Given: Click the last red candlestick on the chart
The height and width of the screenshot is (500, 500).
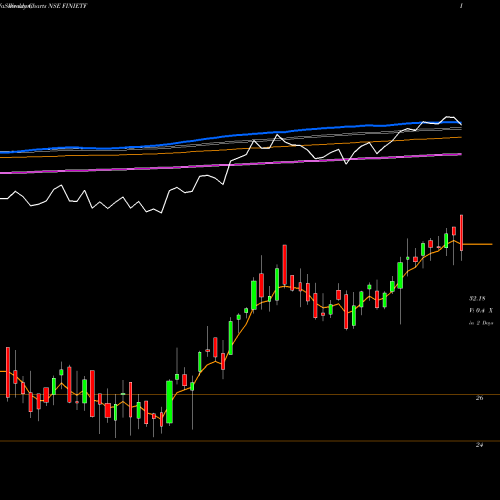Looking at the screenshot, I should point(462,233).
